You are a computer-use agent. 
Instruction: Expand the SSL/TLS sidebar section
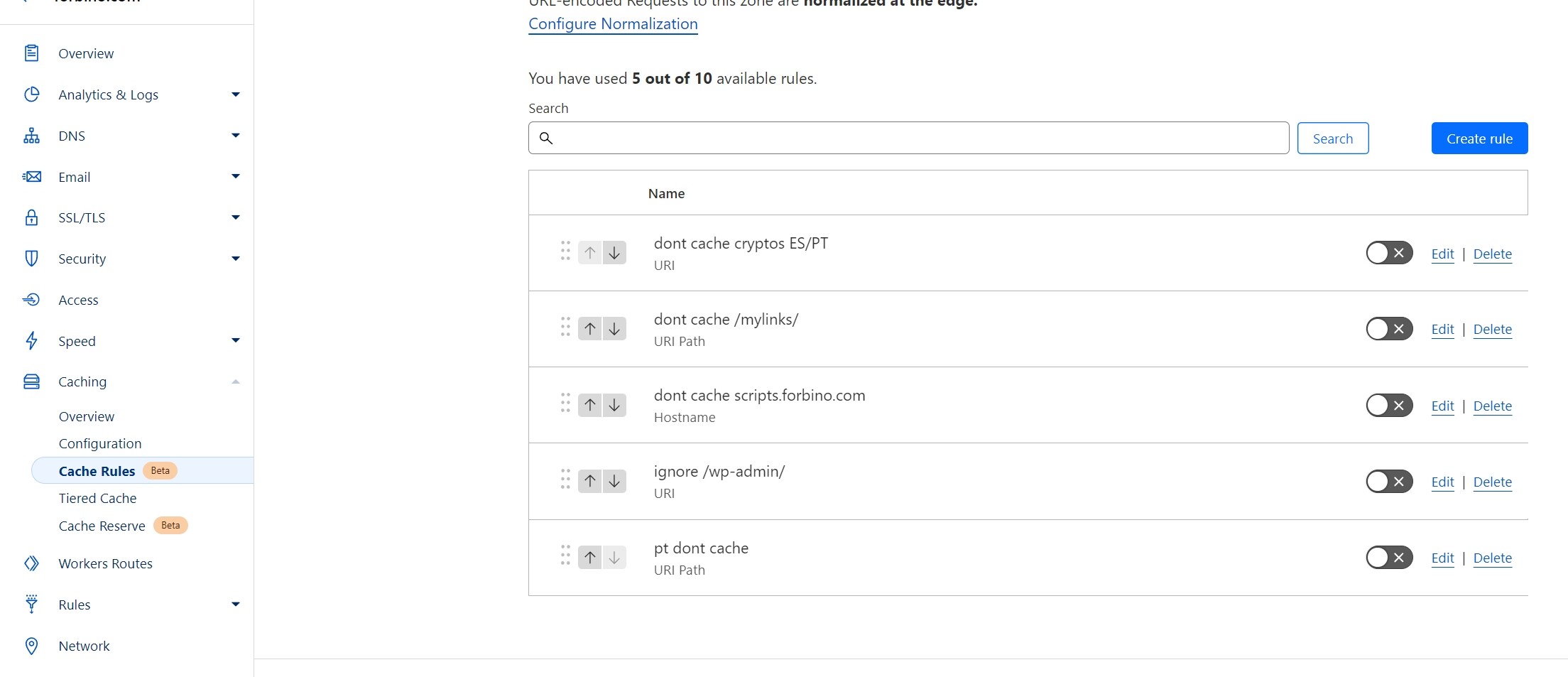[235, 217]
